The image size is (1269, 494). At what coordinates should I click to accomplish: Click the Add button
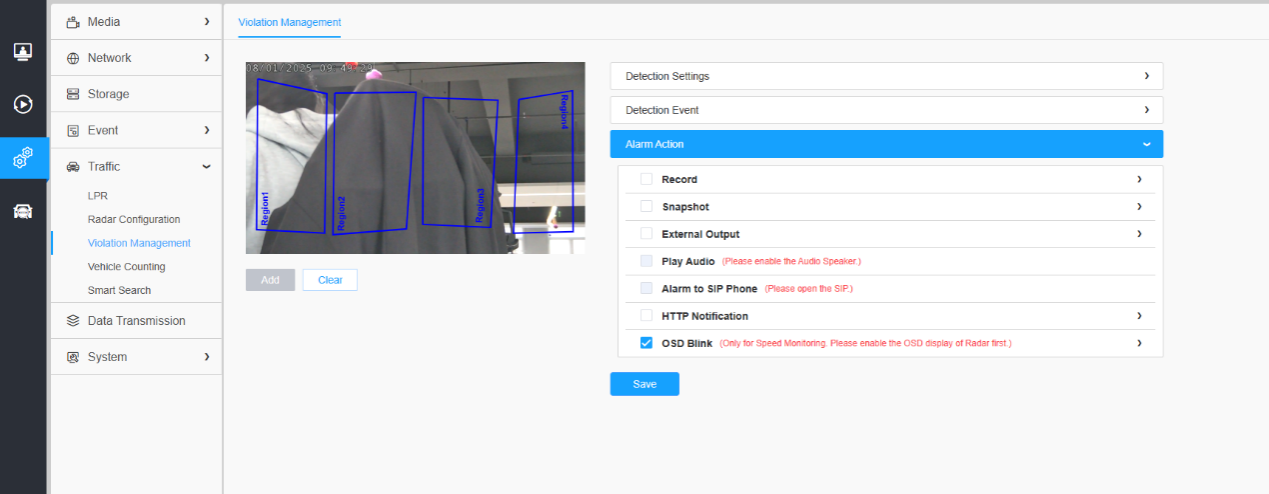click(x=270, y=280)
